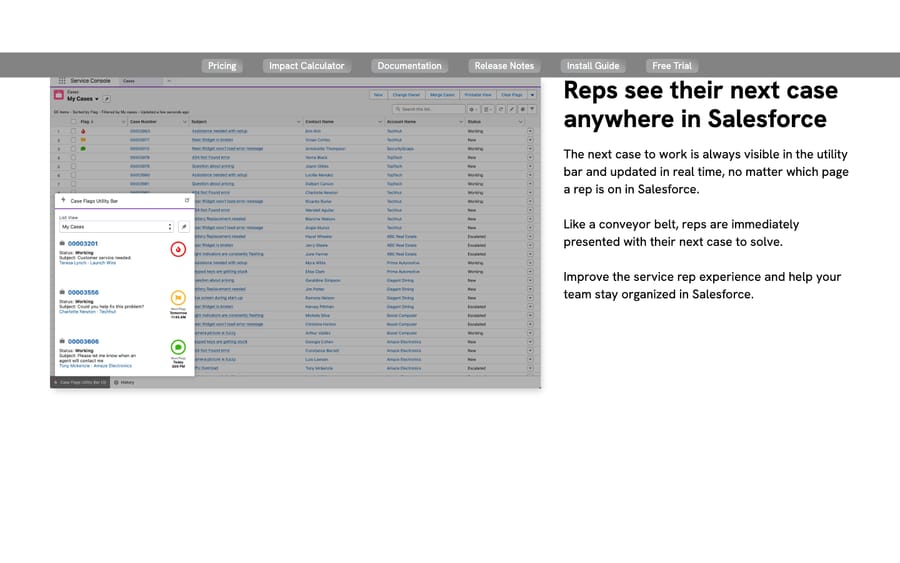Check the row 5 case checkbox
The height and width of the screenshot is (563, 900).
(x=73, y=166)
